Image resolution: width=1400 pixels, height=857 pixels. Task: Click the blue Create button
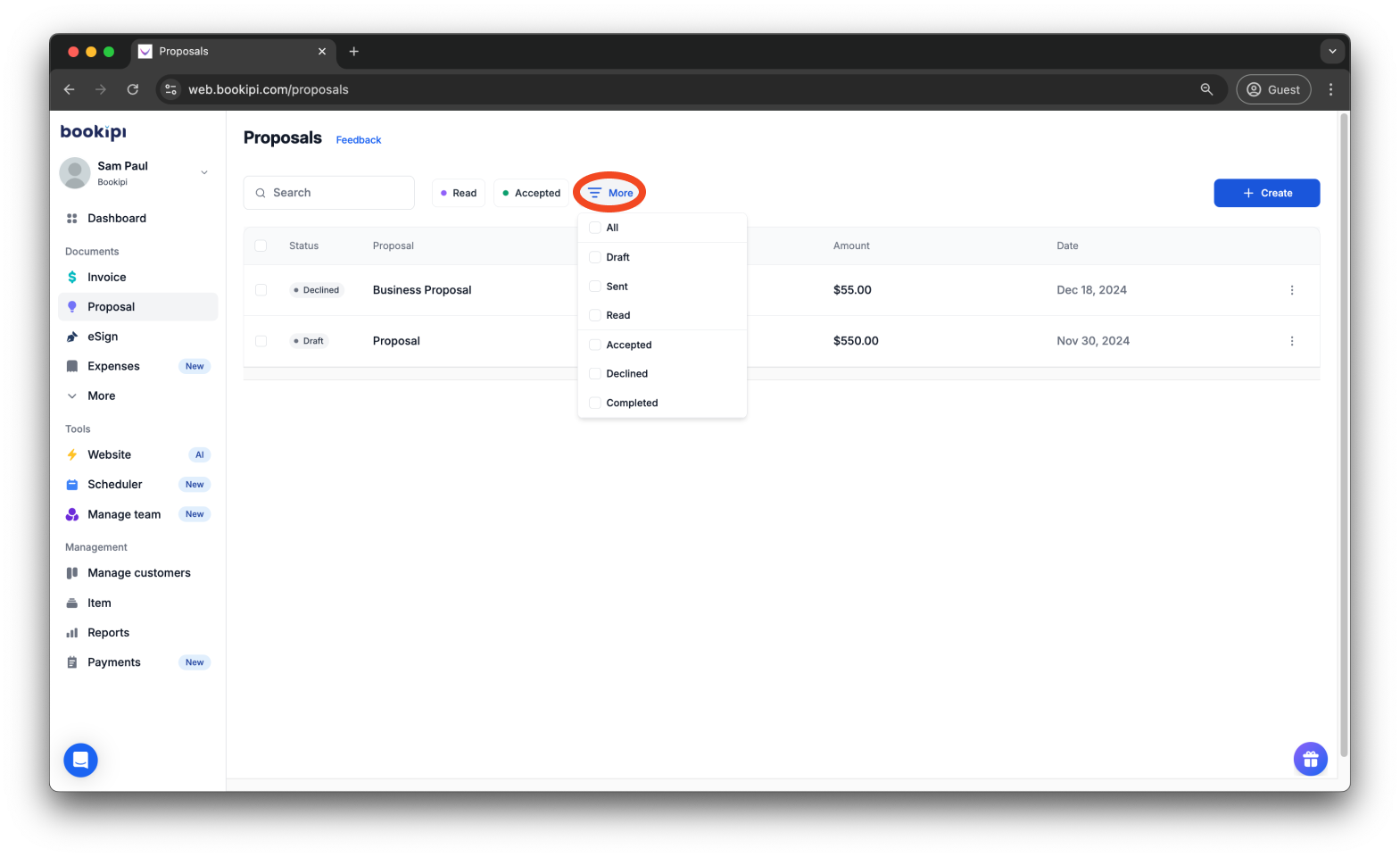1266,193
